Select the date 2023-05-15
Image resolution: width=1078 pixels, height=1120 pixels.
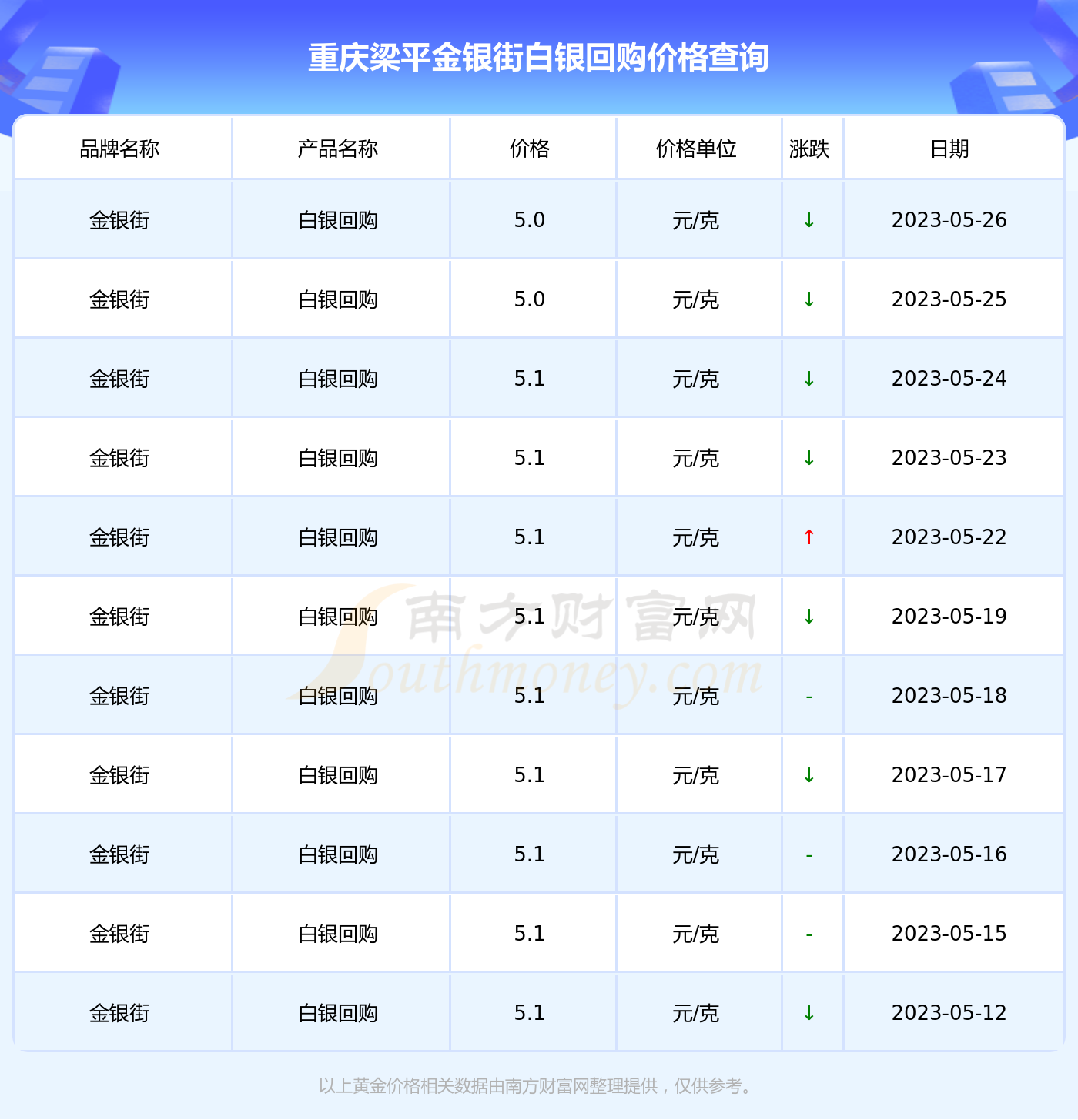tap(949, 934)
